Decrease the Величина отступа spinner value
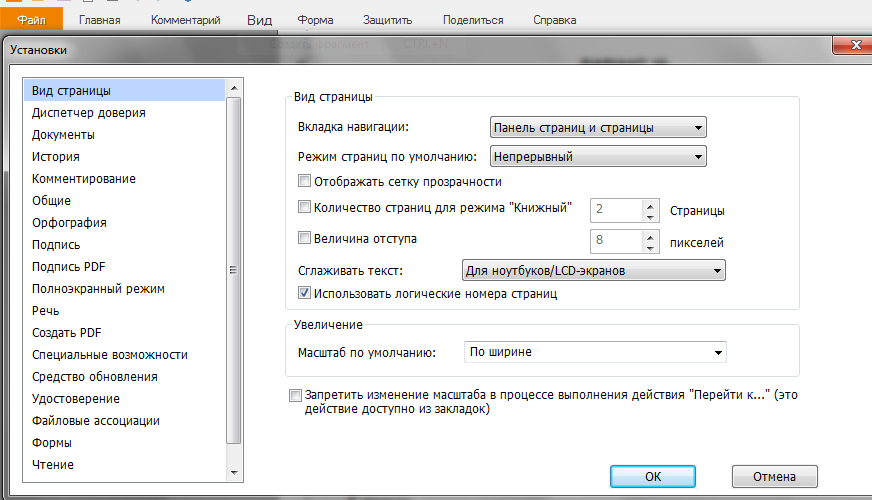 pos(649,246)
